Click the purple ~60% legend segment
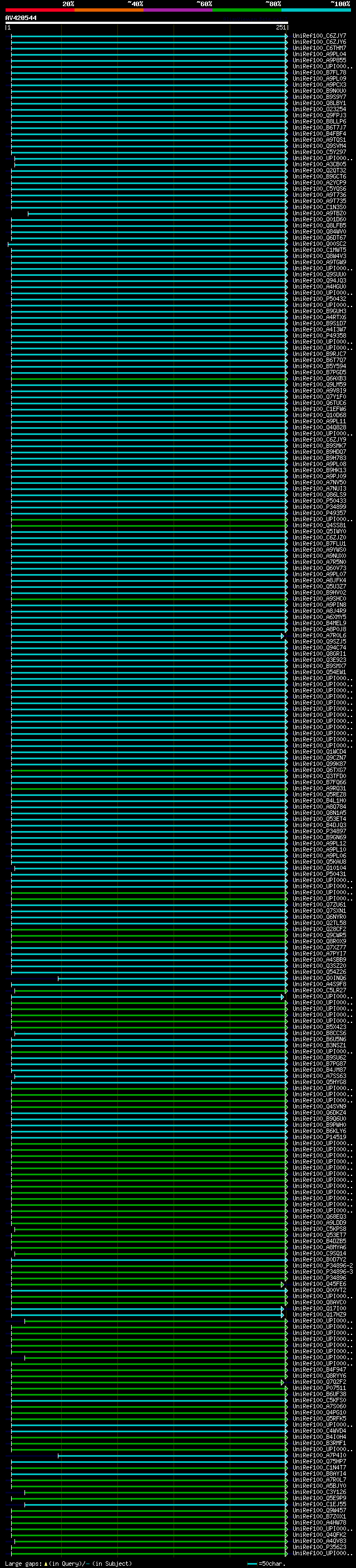 [x=177, y=10]
